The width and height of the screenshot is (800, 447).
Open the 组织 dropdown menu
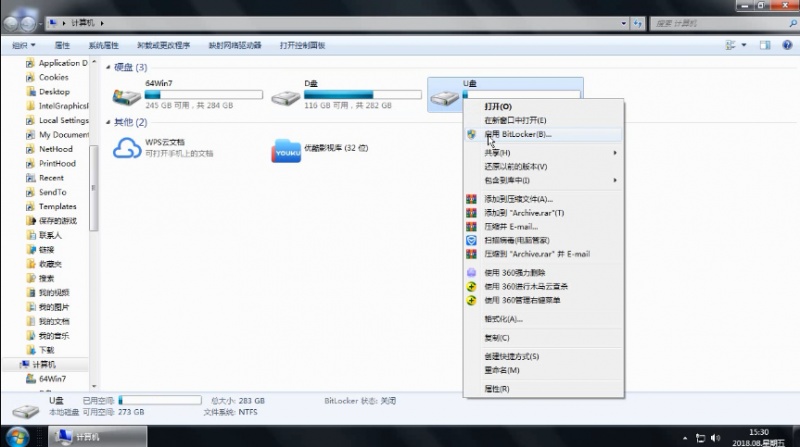(x=24, y=45)
